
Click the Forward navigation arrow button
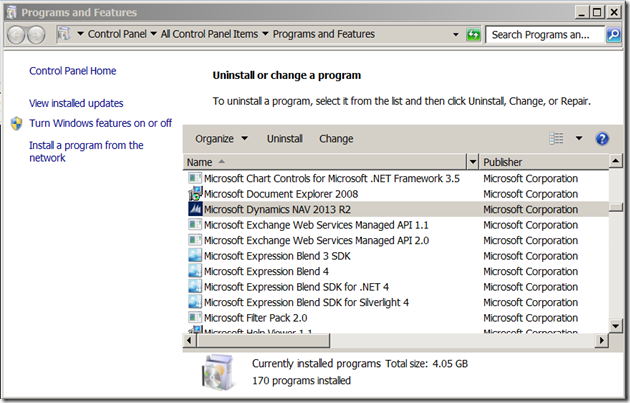click(36, 35)
